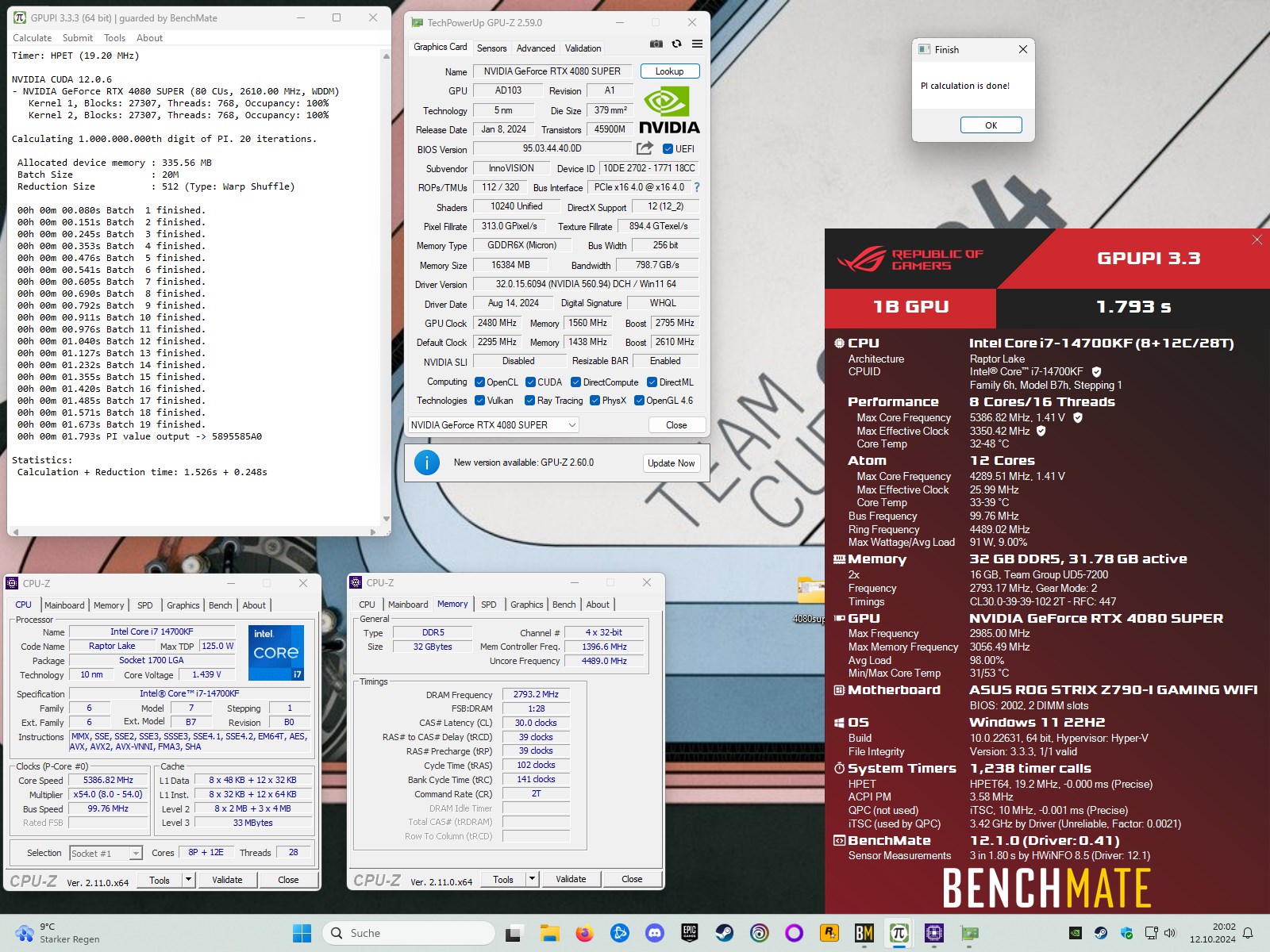Click the BIOS export share icon in GPU-Z
Image resolution: width=1270 pixels, height=952 pixels.
(645, 148)
